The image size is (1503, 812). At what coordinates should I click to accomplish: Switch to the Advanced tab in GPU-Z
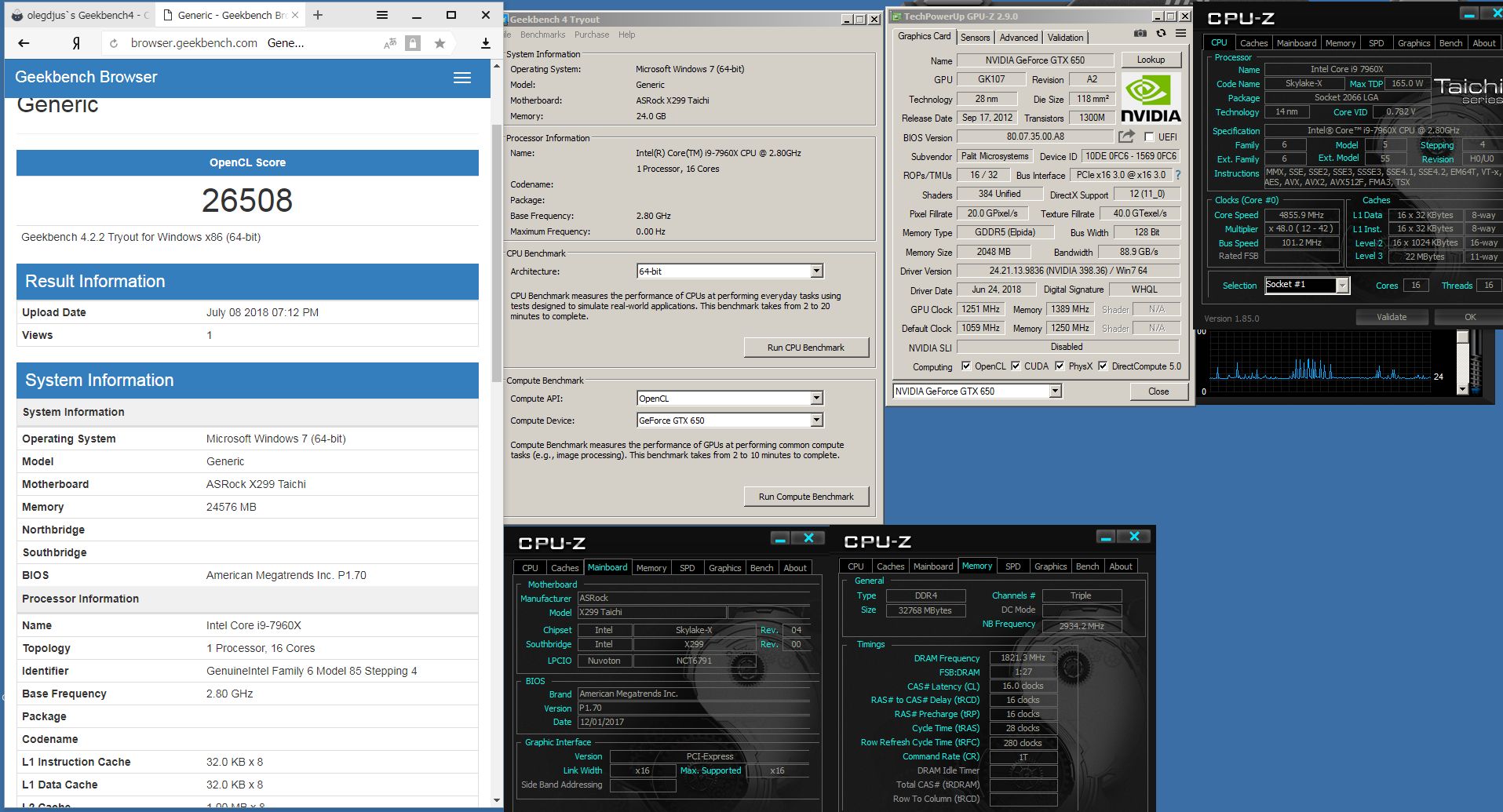pyautogui.click(x=1019, y=38)
